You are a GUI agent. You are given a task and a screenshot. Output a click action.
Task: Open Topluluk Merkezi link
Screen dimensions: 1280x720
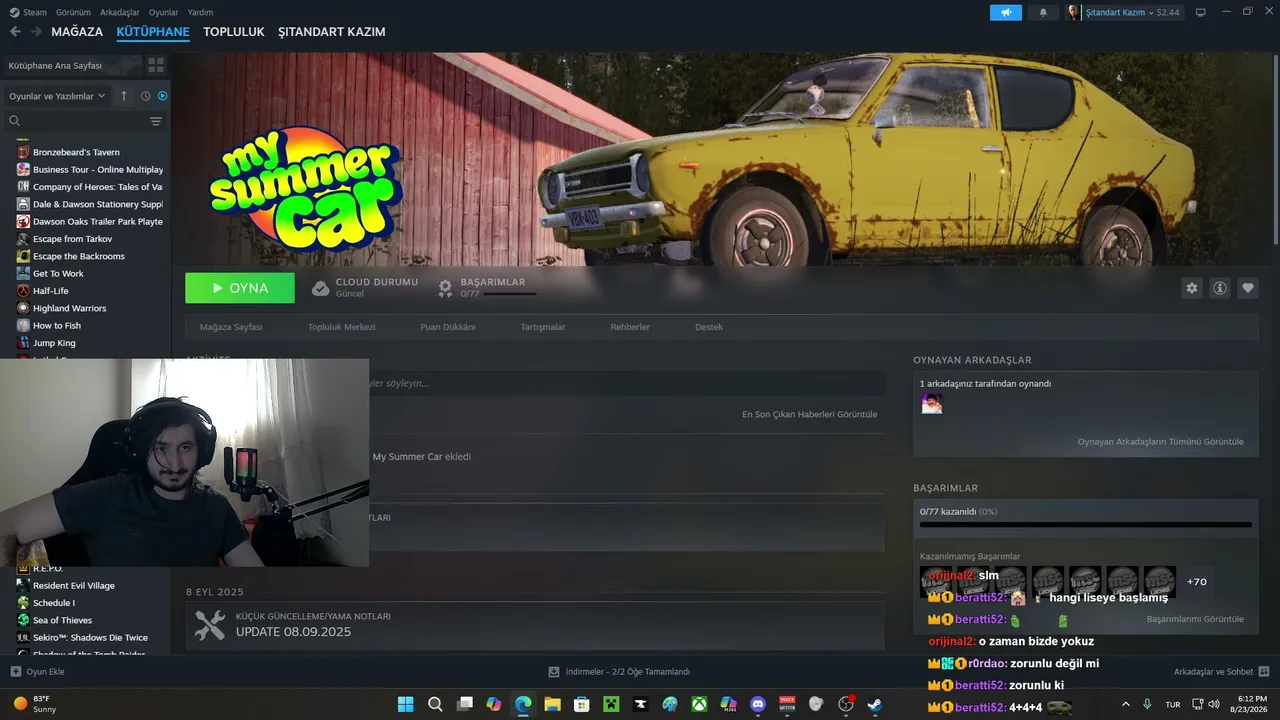(342, 327)
